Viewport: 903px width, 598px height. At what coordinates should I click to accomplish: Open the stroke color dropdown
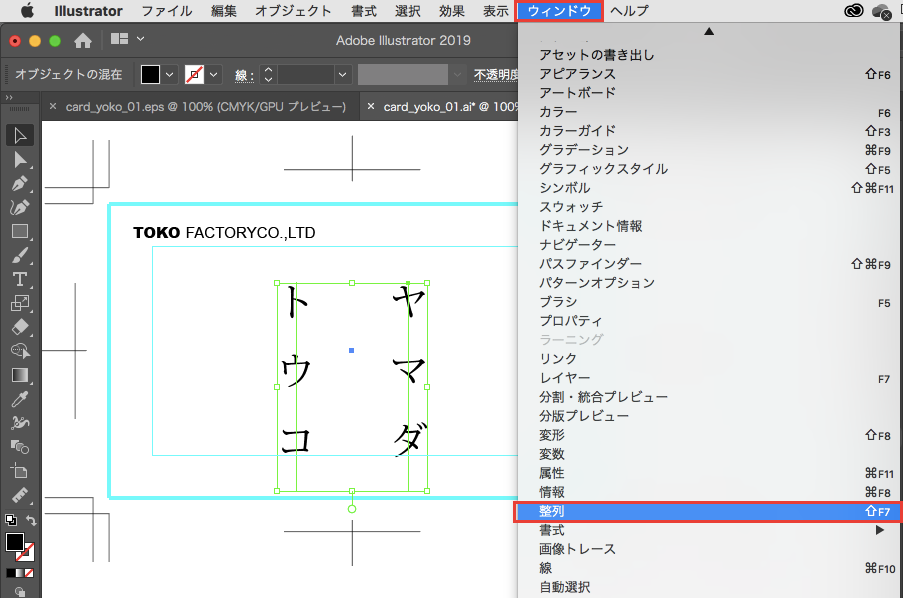(214, 75)
